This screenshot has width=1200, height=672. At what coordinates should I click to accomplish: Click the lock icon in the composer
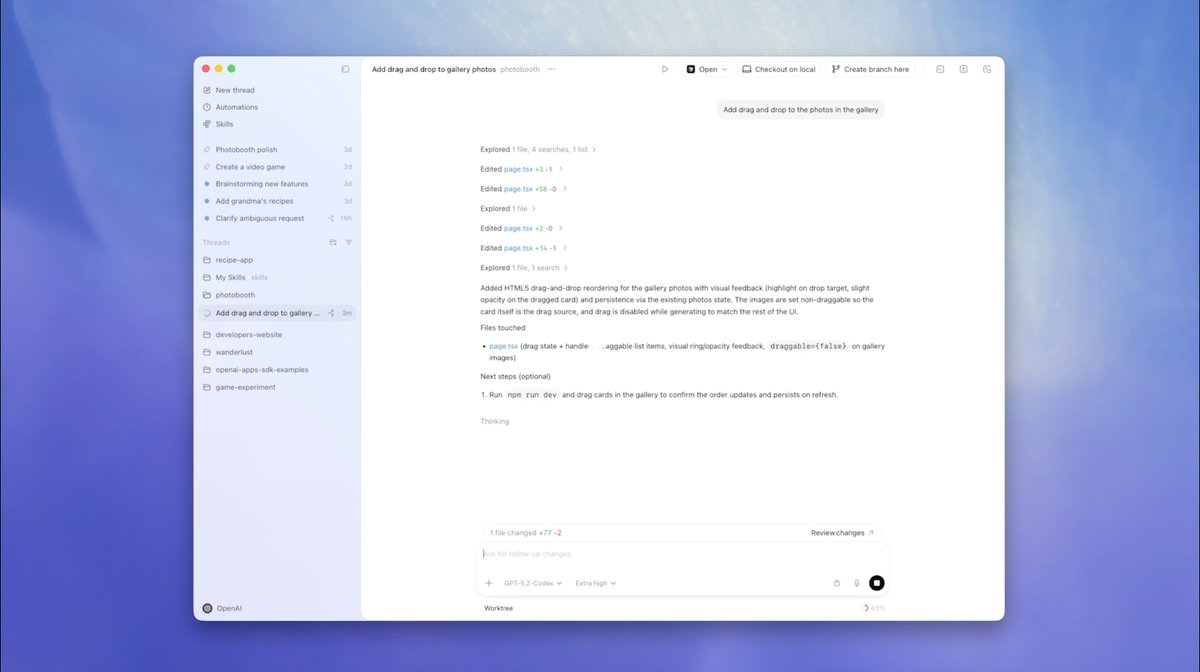point(836,583)
